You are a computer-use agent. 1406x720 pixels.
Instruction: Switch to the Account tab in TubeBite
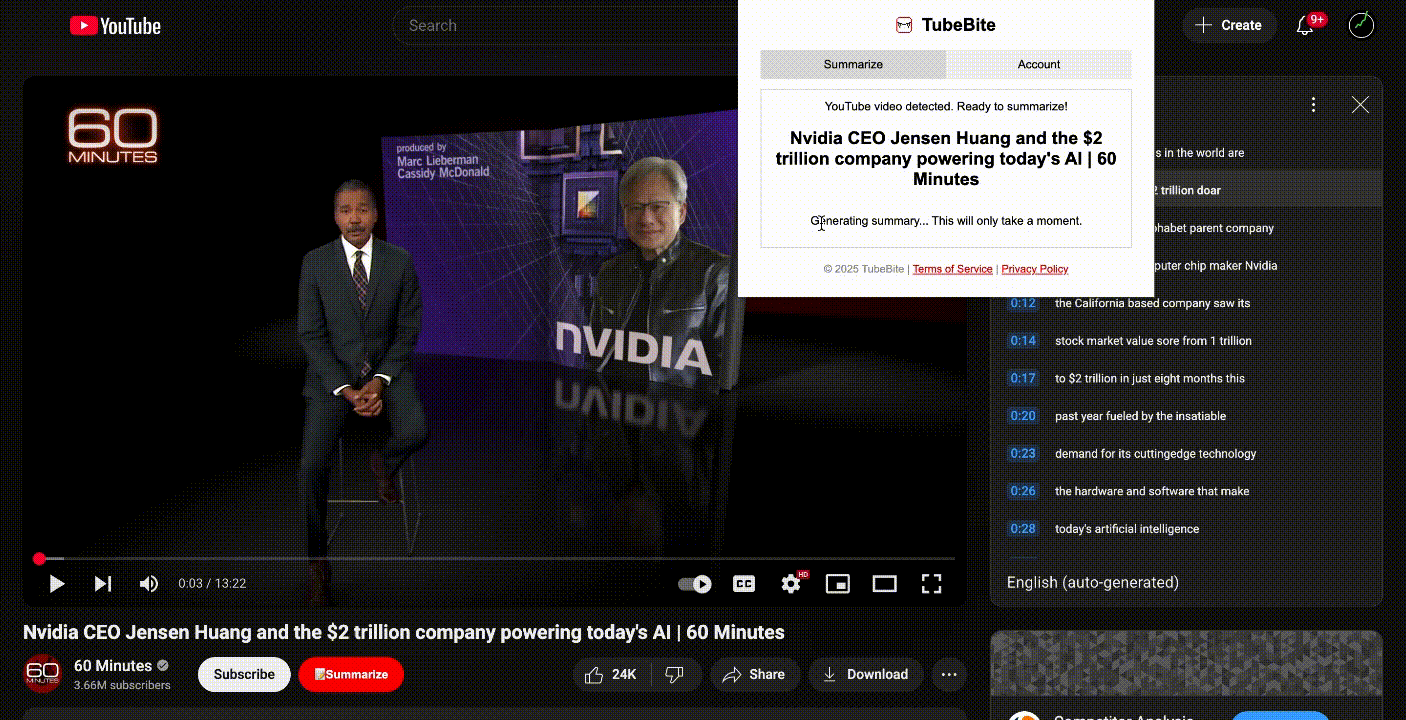pyautogui.click(x=1038, y=64)
